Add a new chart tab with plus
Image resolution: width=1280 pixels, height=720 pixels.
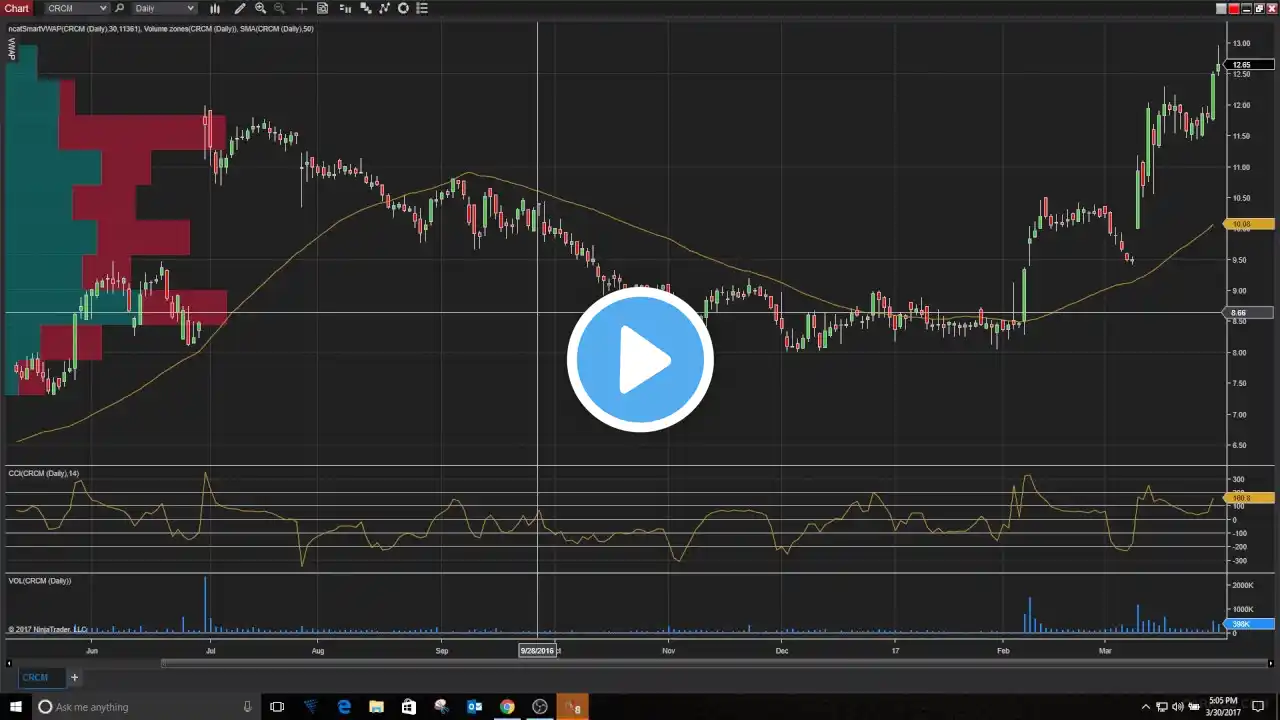pyautogui.click(x=74, y=677)
